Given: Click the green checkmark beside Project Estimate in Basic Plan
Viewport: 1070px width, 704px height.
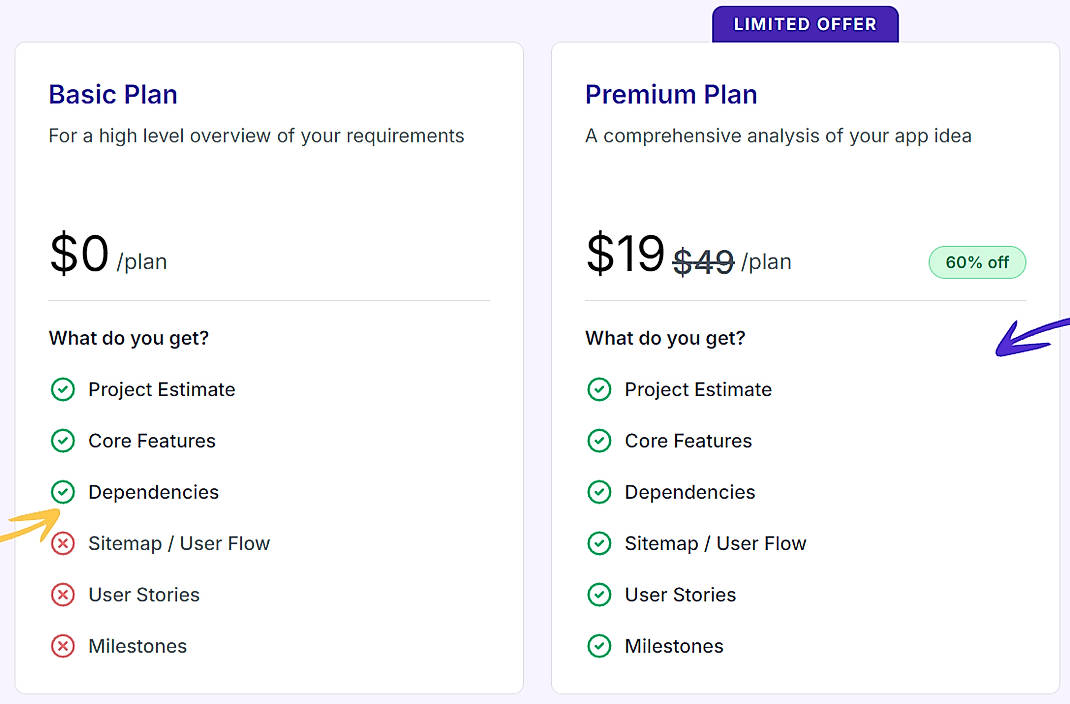Looking at the screenshot, I should click(63, 389).
